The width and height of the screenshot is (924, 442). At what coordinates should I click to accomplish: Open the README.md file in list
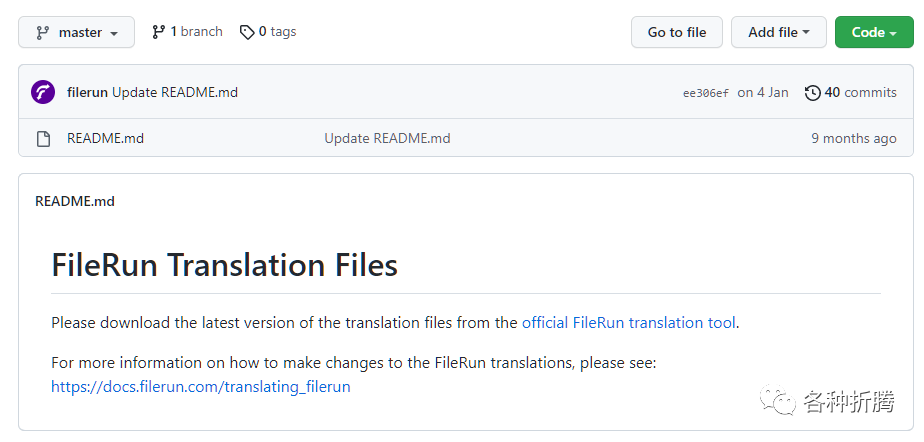tap(105, 139)
